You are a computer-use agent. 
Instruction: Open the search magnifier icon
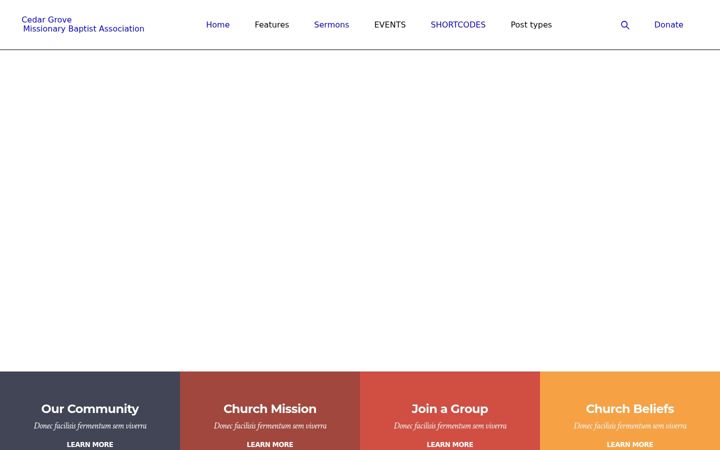coord(624,25)
